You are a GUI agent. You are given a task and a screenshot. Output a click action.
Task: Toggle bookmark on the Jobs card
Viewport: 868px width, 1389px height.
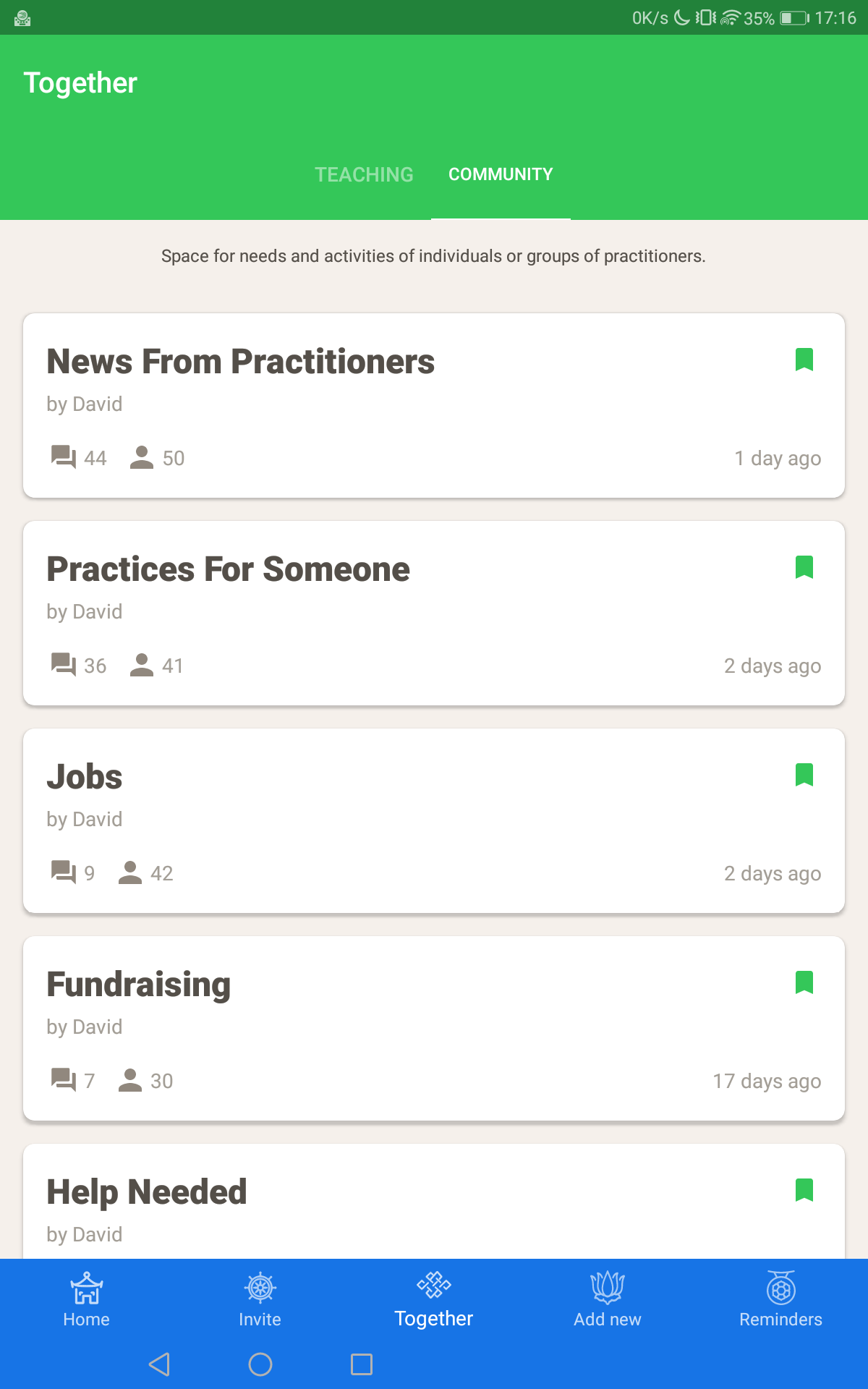(804, 775)
